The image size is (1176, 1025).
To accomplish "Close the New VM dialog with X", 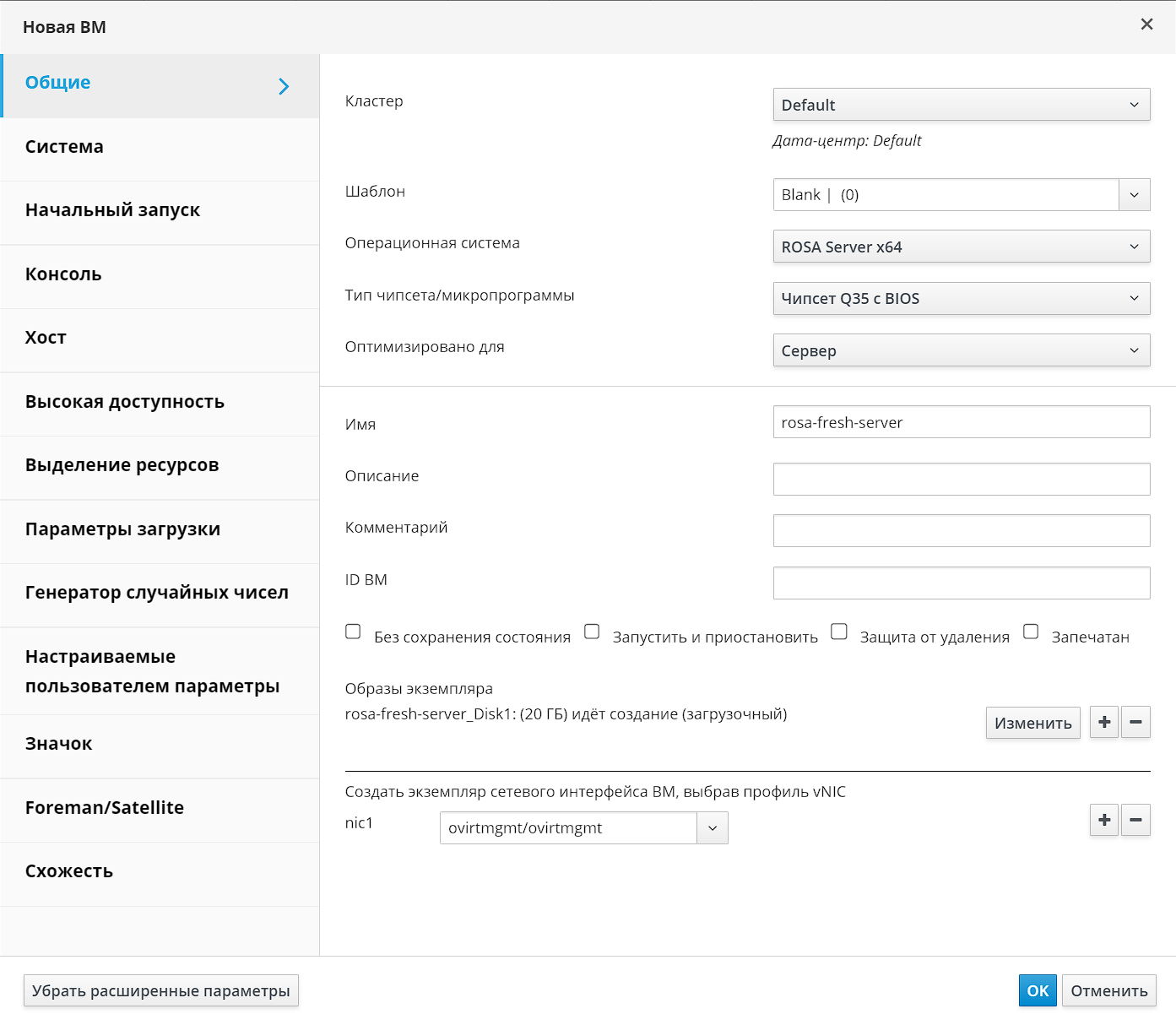I will 1146,24.
